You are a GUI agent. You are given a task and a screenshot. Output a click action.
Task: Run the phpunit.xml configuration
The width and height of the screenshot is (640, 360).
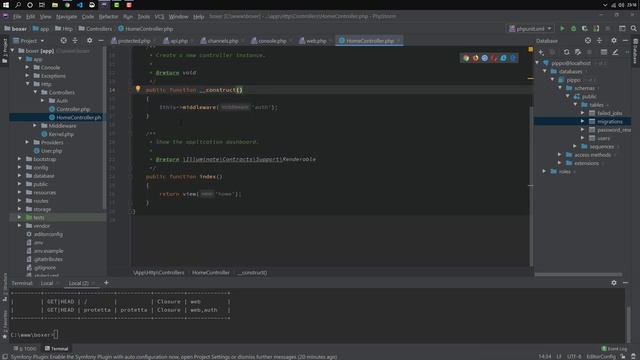tap(562, 29)
